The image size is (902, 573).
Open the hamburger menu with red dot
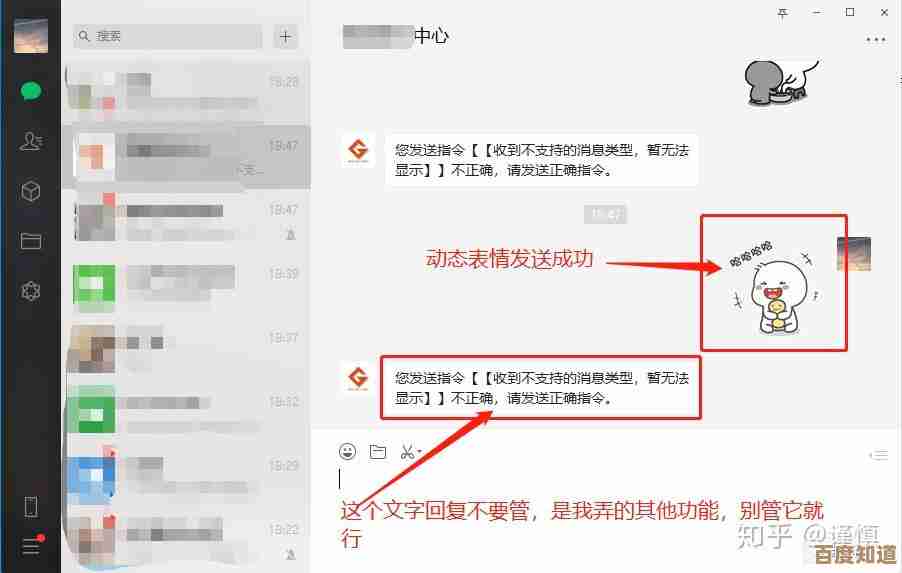click(x=32, y=545)
